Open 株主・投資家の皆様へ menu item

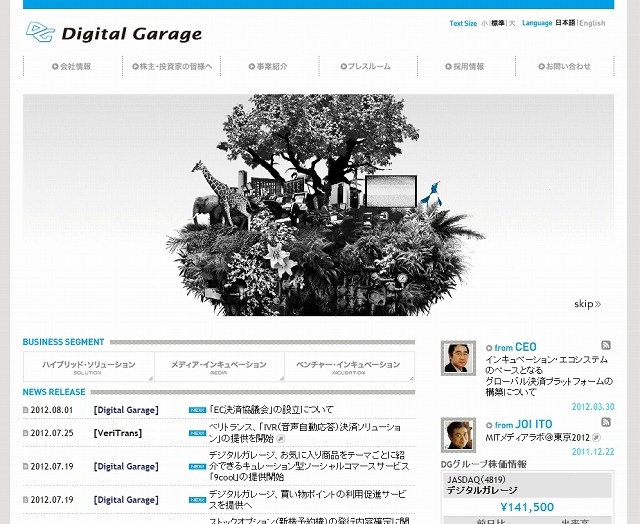coord(172,66)
